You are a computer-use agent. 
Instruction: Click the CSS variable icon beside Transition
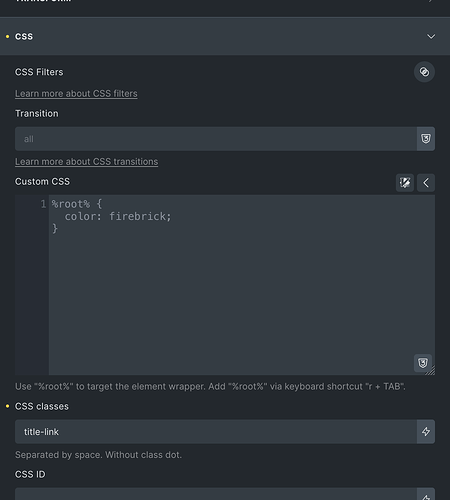[426, 139]
